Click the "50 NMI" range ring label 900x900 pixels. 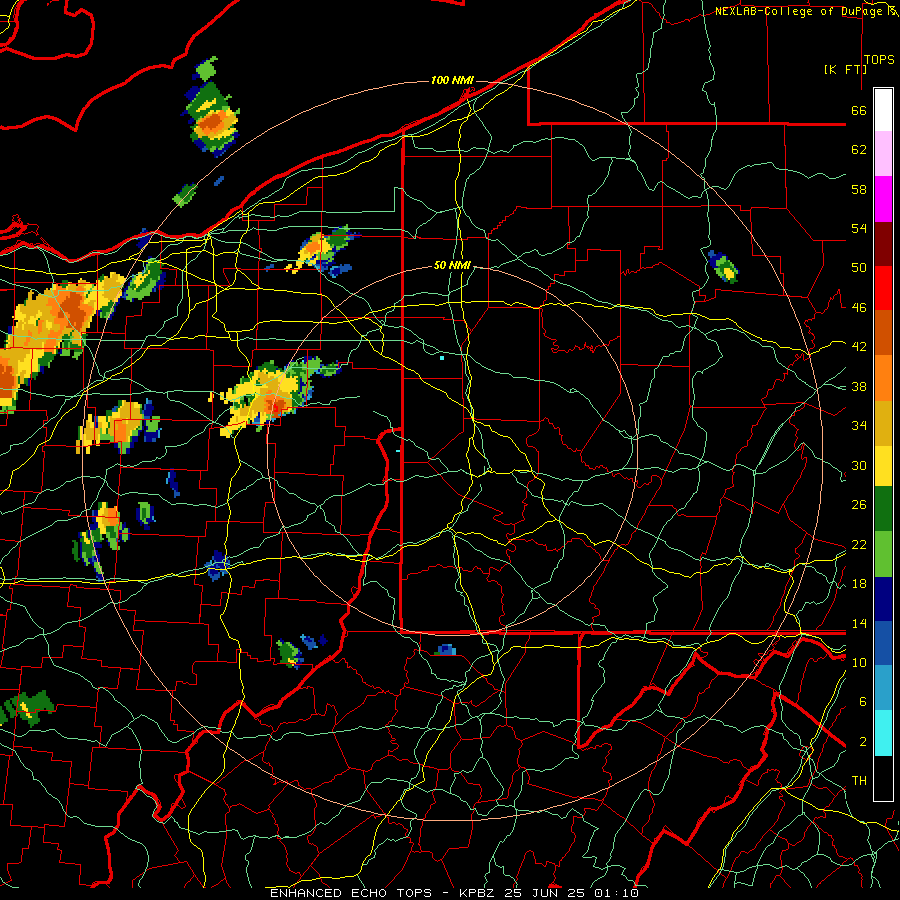tap(452, 265)
